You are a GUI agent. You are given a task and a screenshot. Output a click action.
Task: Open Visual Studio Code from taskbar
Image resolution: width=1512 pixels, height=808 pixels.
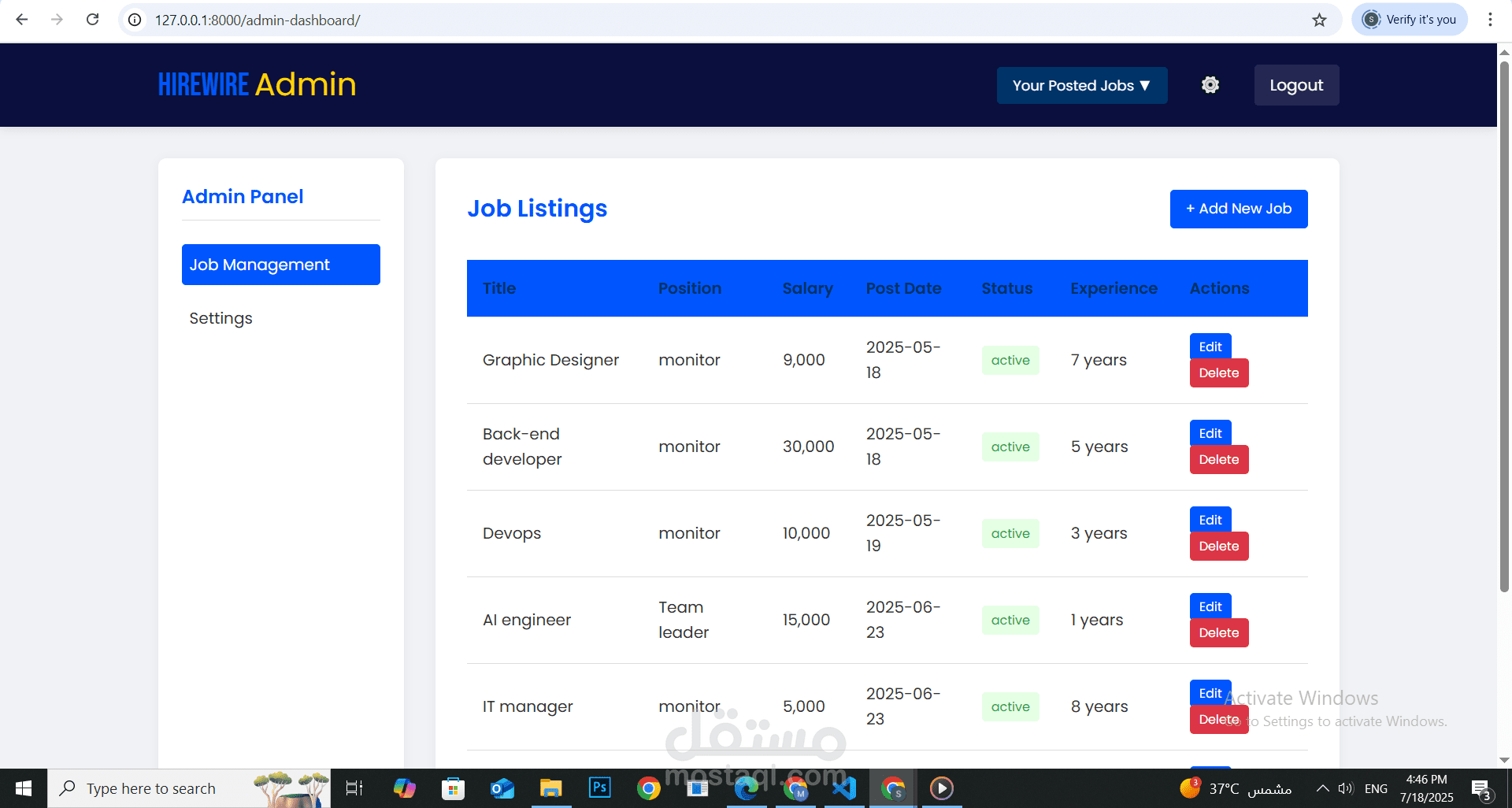tap(844, 788)
